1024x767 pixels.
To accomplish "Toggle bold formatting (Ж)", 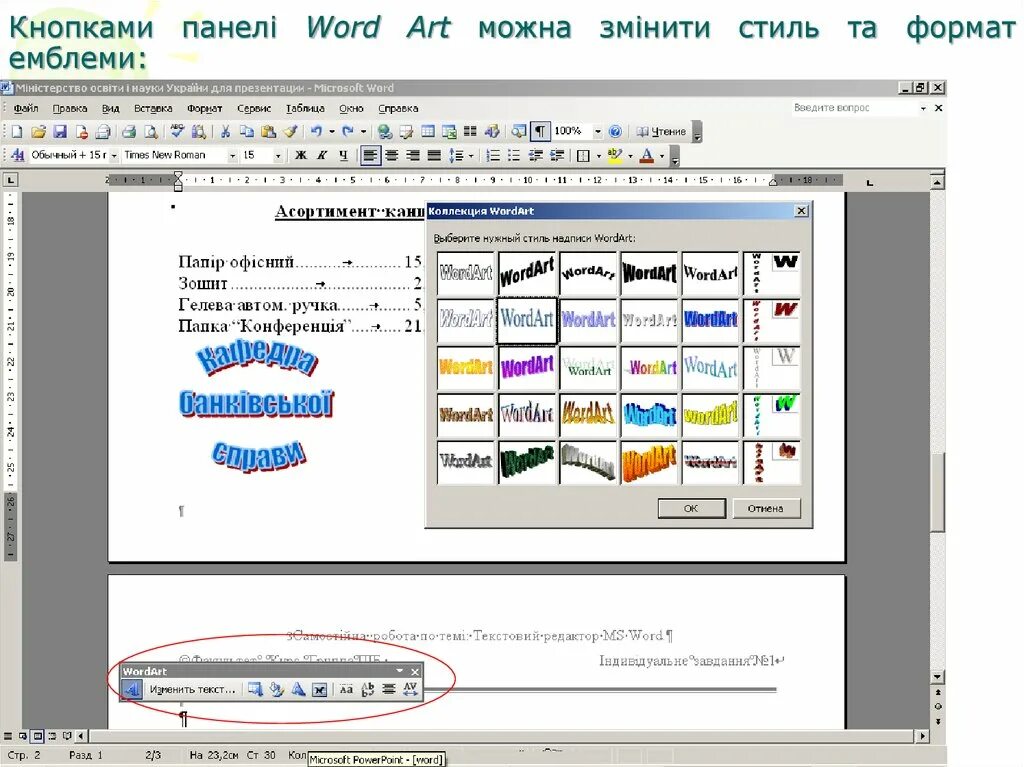I will 301,155.
